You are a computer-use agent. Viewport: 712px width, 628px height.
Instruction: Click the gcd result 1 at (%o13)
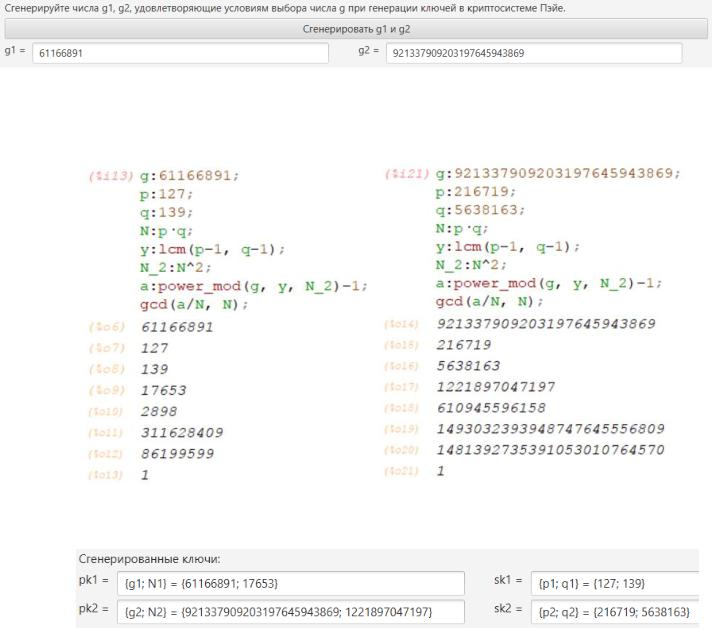[145, 475]
